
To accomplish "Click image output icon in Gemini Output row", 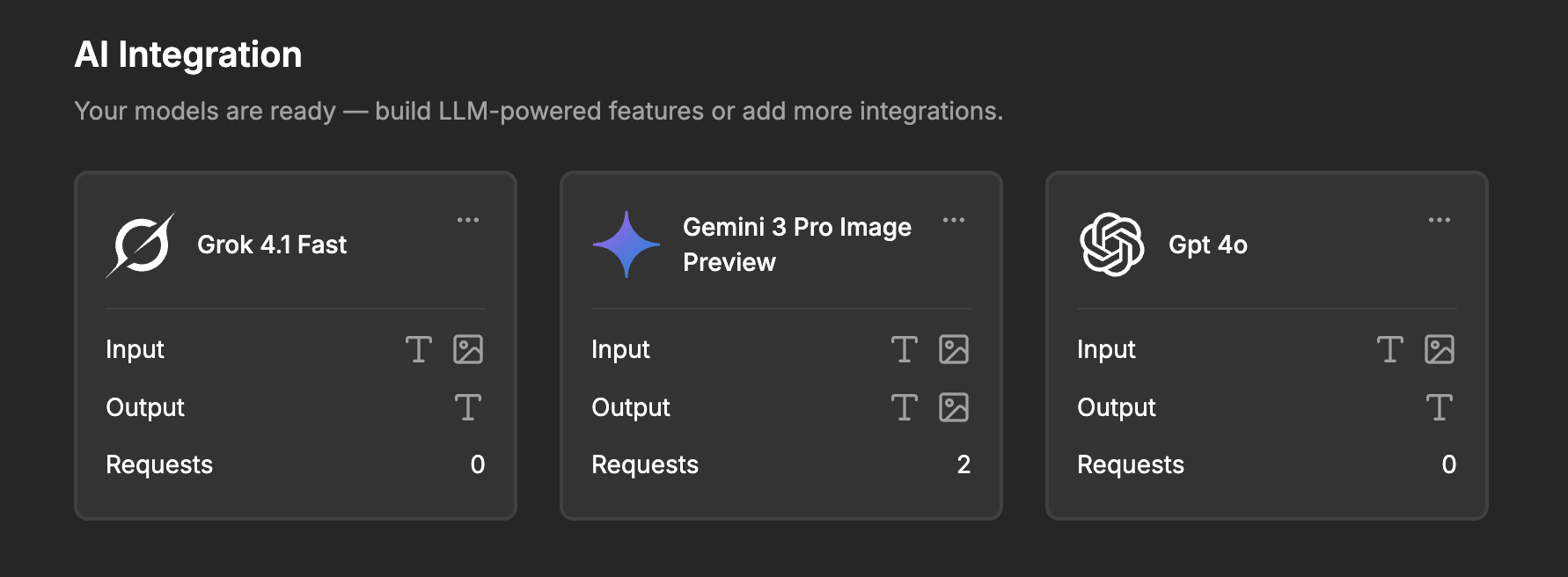I will click(954, 407).
